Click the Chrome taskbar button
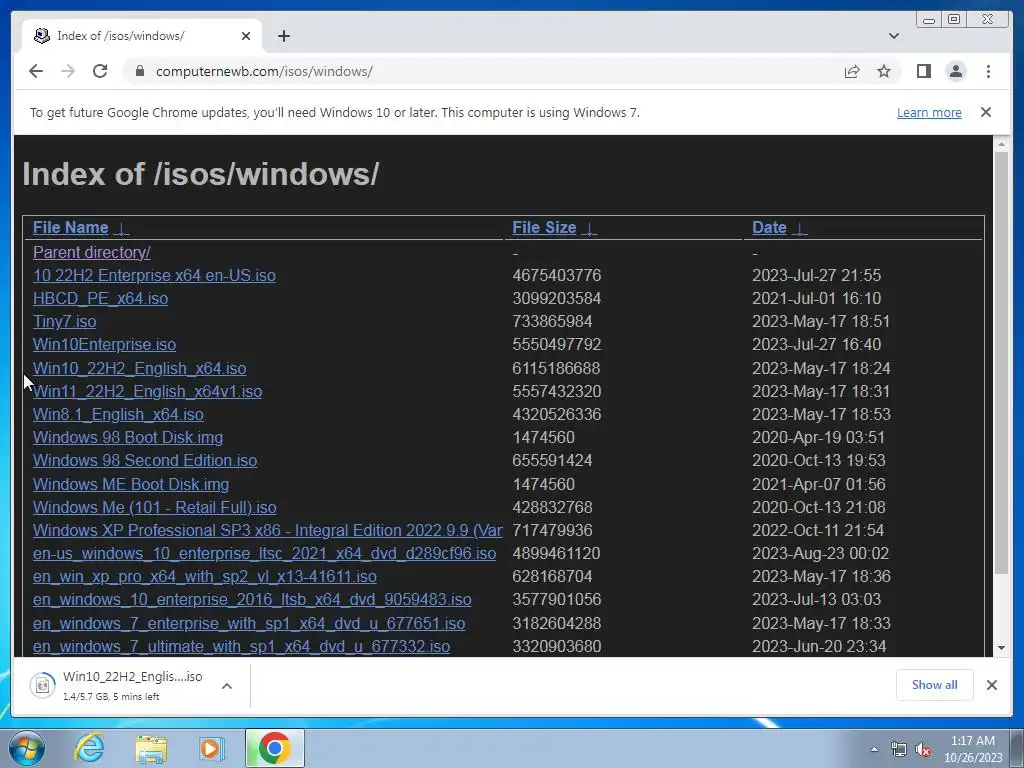Viewport: 1024px width, 768px height. pyautogui.click(x=275, y=748)
